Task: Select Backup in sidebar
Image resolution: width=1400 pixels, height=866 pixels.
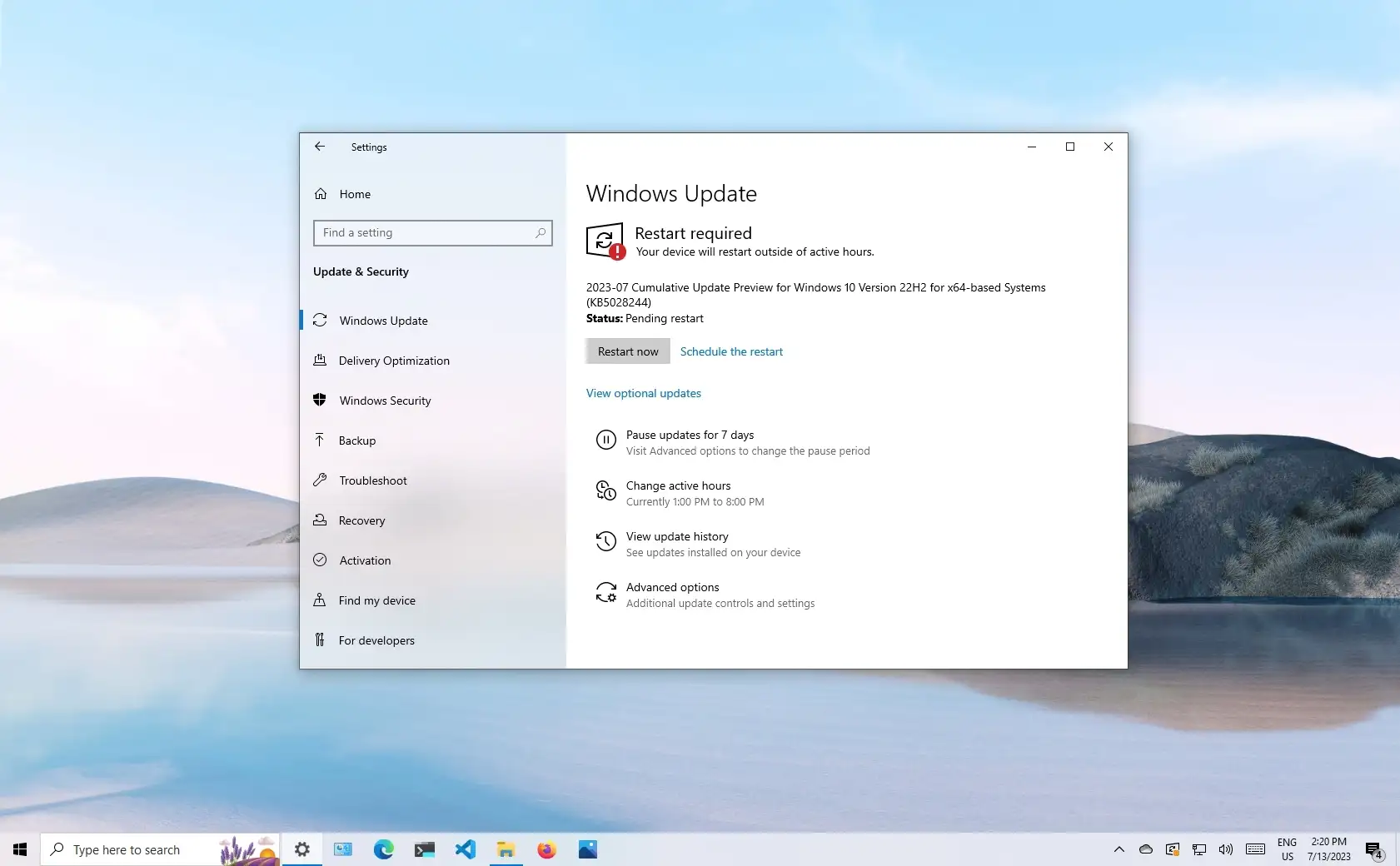Action: pos(432,440)
